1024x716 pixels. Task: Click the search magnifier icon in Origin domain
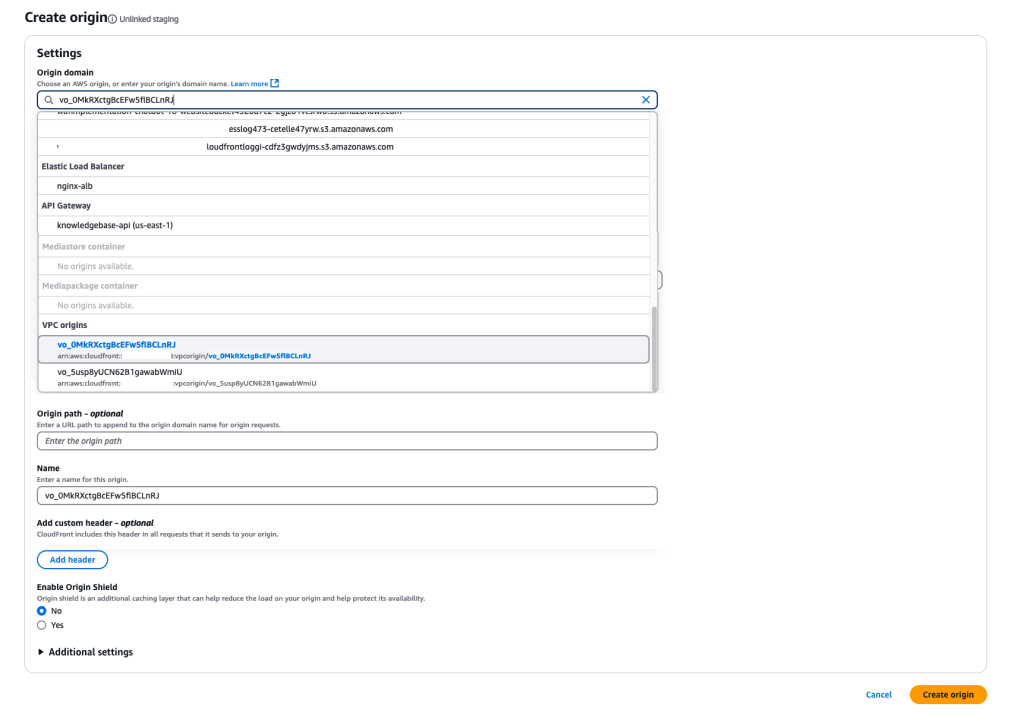click(47, 99)
